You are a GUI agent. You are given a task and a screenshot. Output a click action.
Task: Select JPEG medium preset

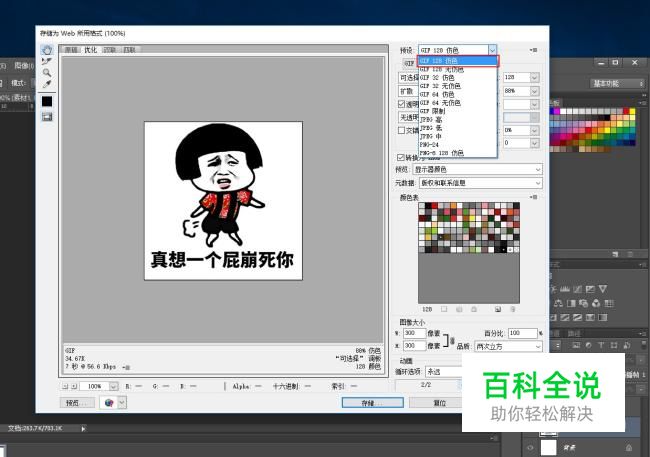(x=457, y=136)
